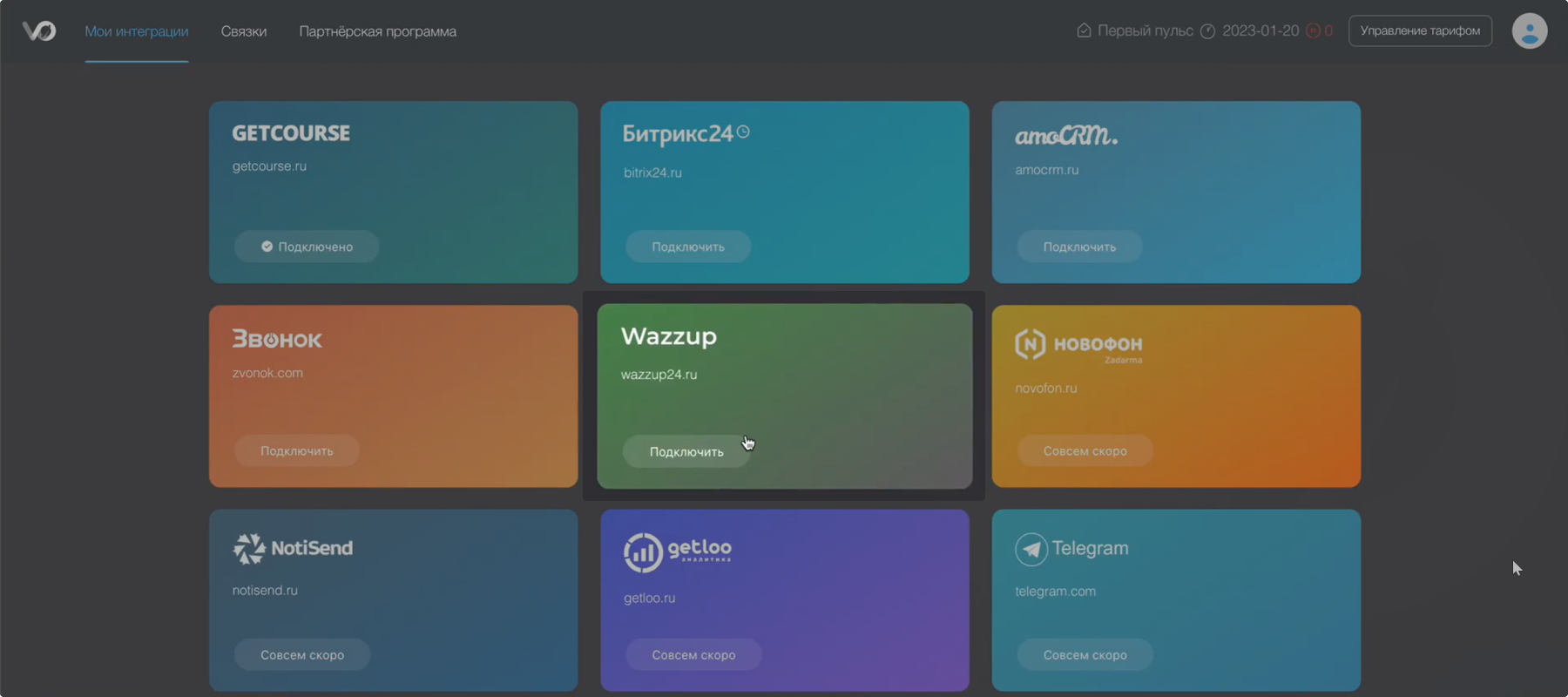Click the Битрикс24 logo
Image resolution: width=1568 pixels, height=697 pixels.
pos(686,133)
